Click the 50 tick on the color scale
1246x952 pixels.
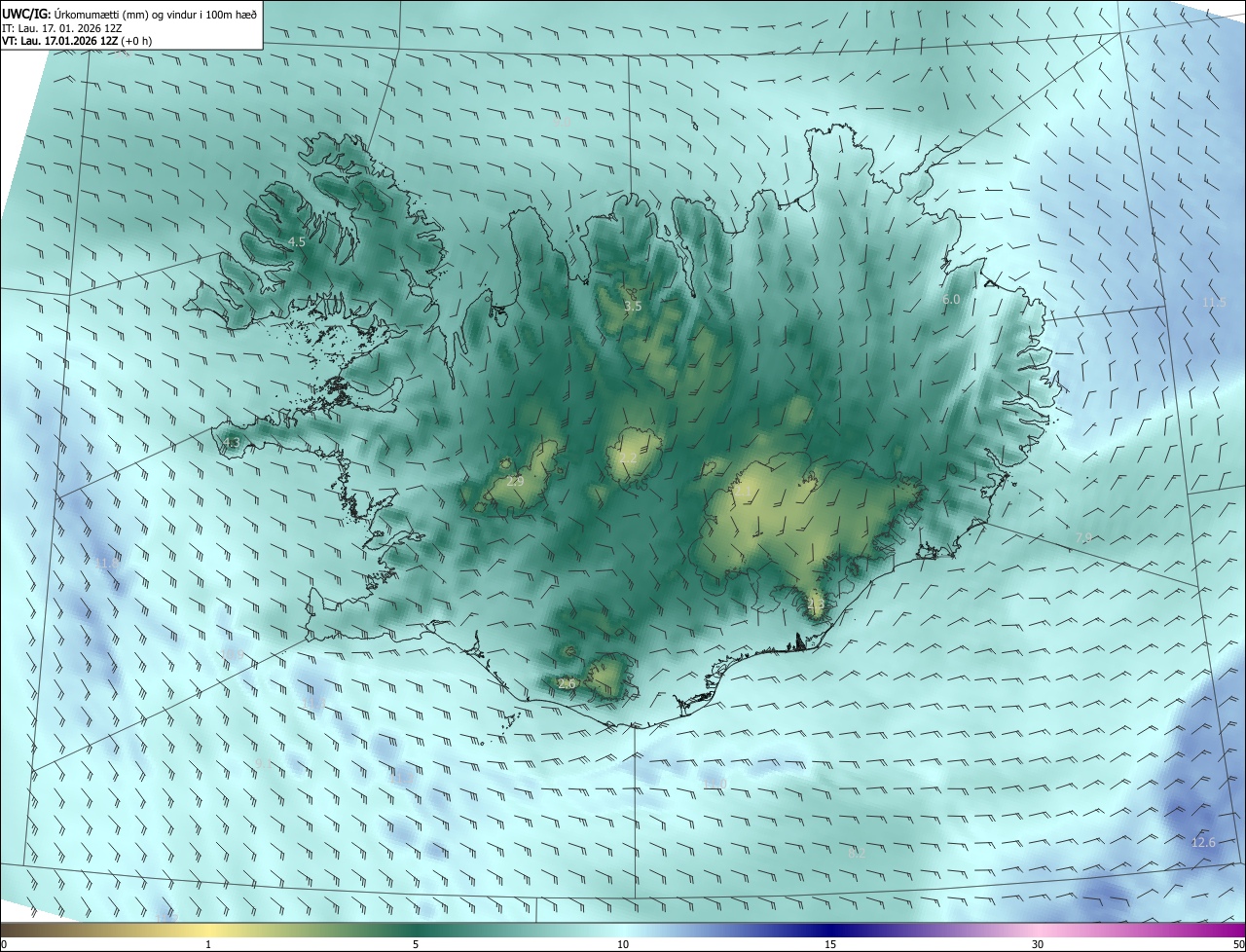click(x=1238, y=944)
